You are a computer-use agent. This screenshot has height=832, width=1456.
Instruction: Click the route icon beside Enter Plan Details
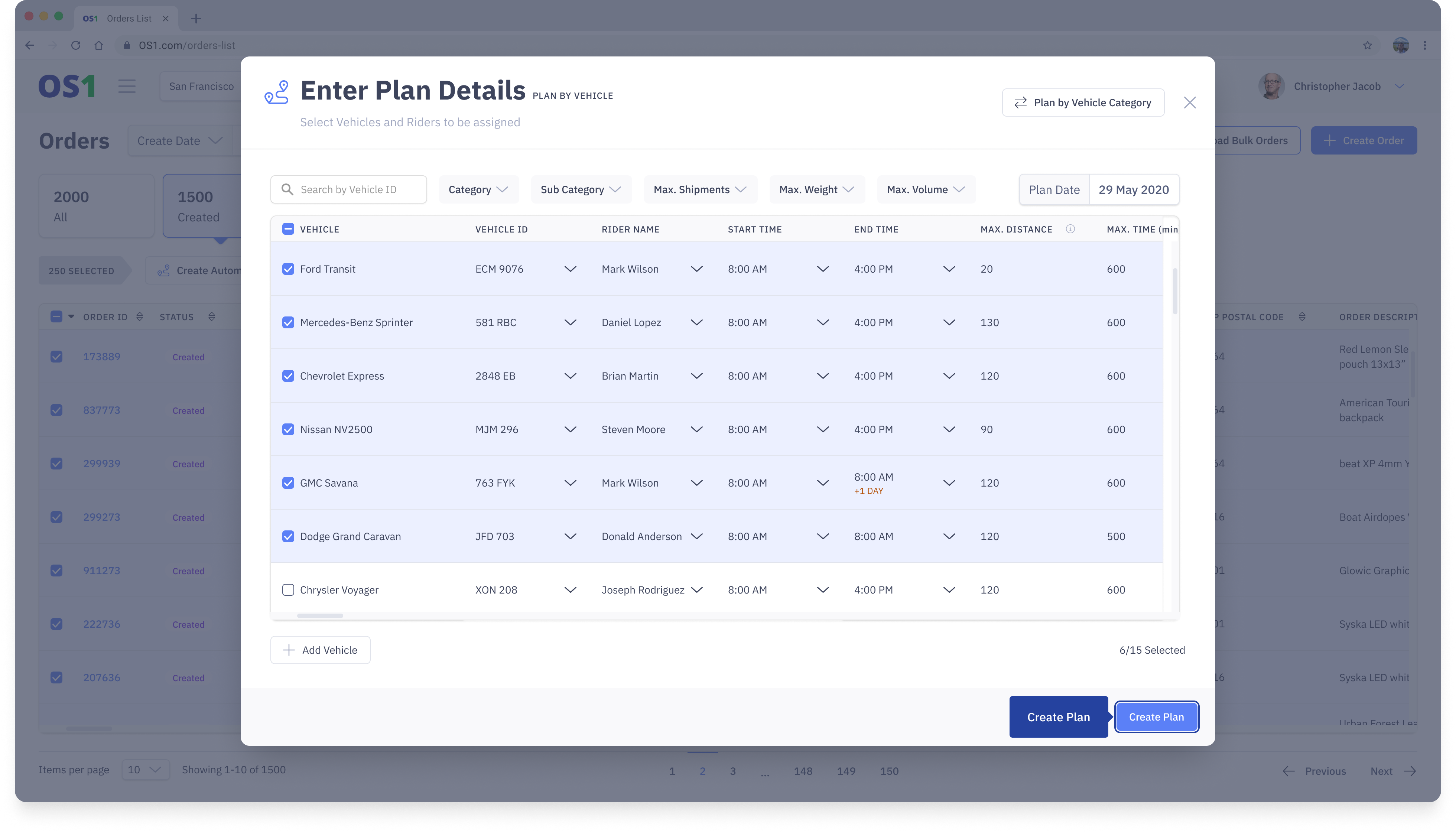pyautogui.click(x=277, y=92)
